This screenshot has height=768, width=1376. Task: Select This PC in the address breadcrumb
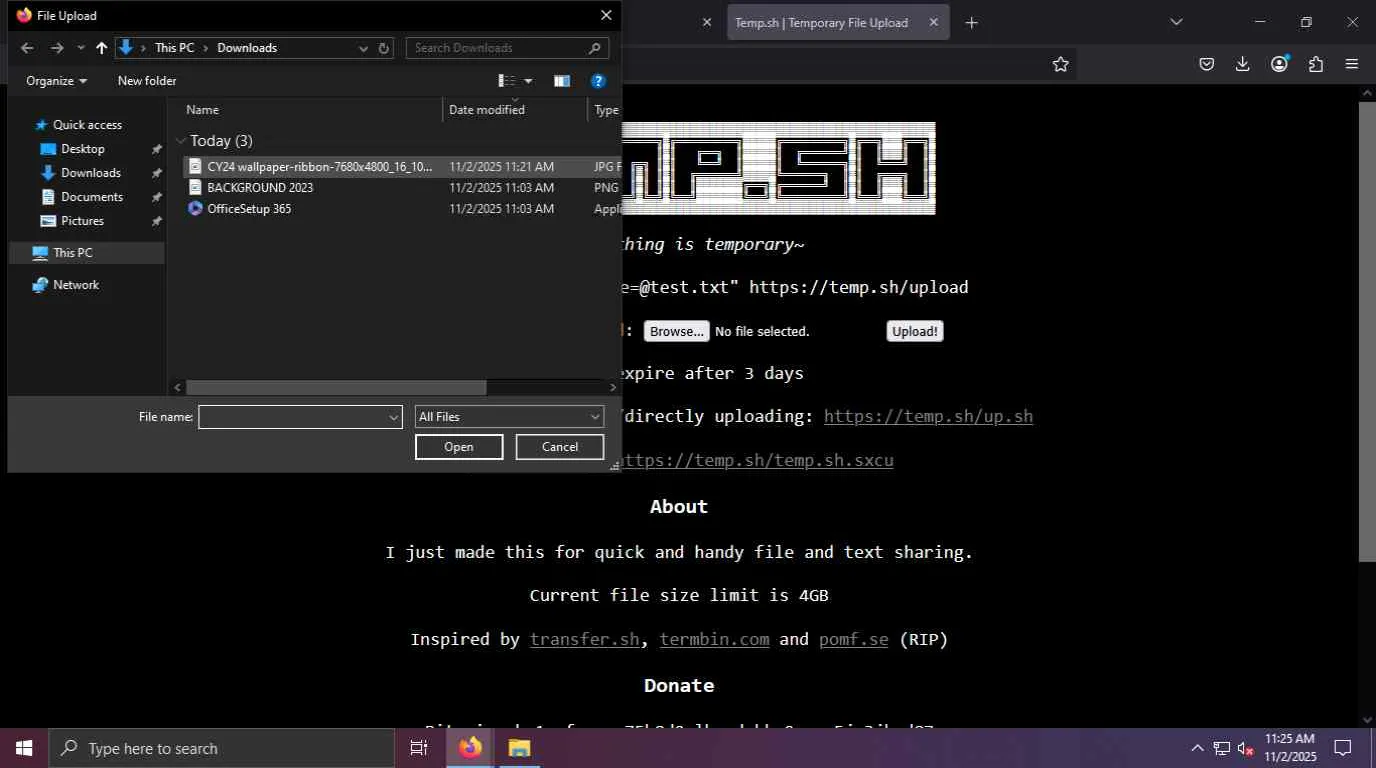[x=174, y=48]
